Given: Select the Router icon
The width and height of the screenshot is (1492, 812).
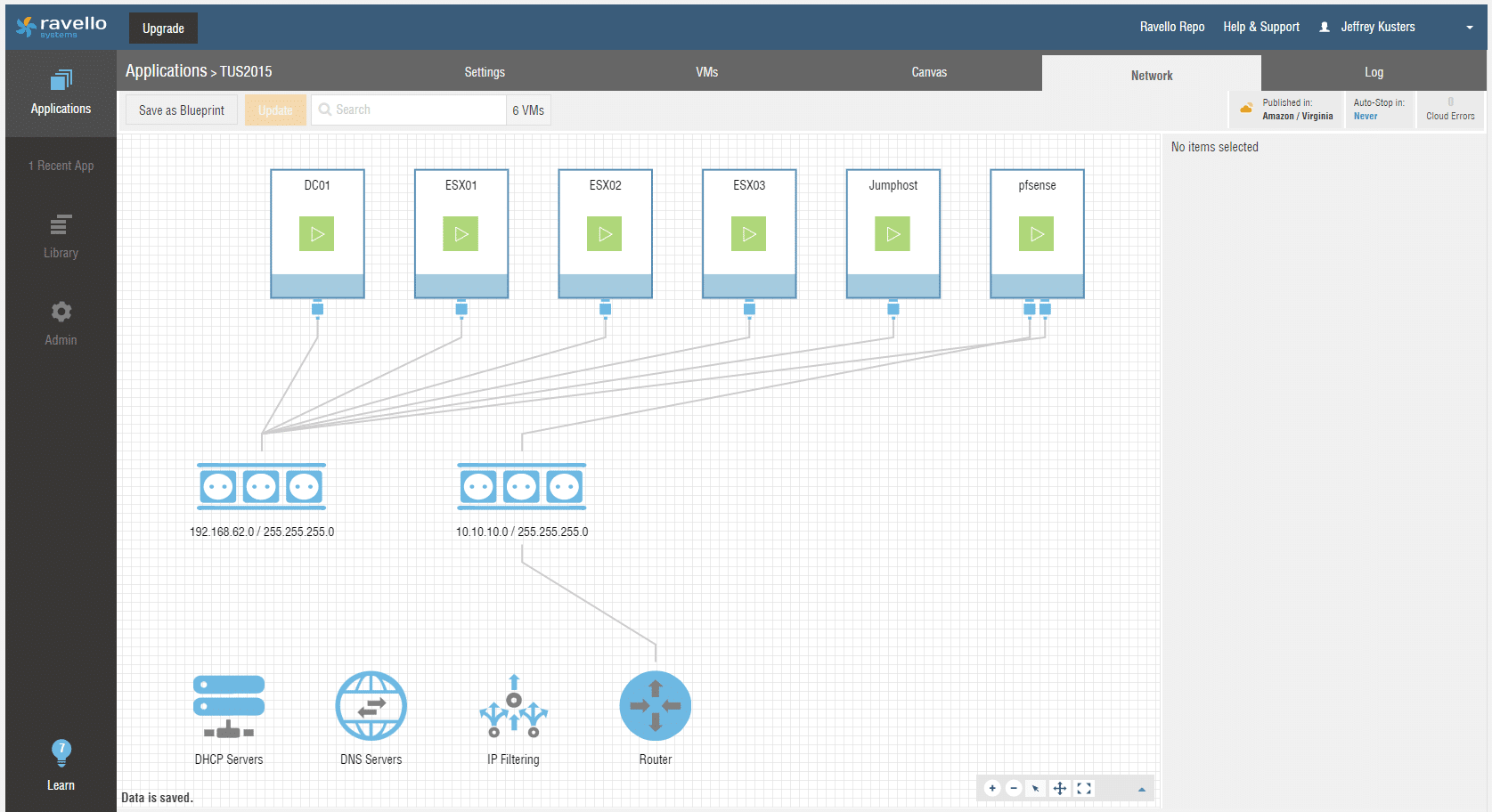Looking at the screenshot, I should coord(655,706).
